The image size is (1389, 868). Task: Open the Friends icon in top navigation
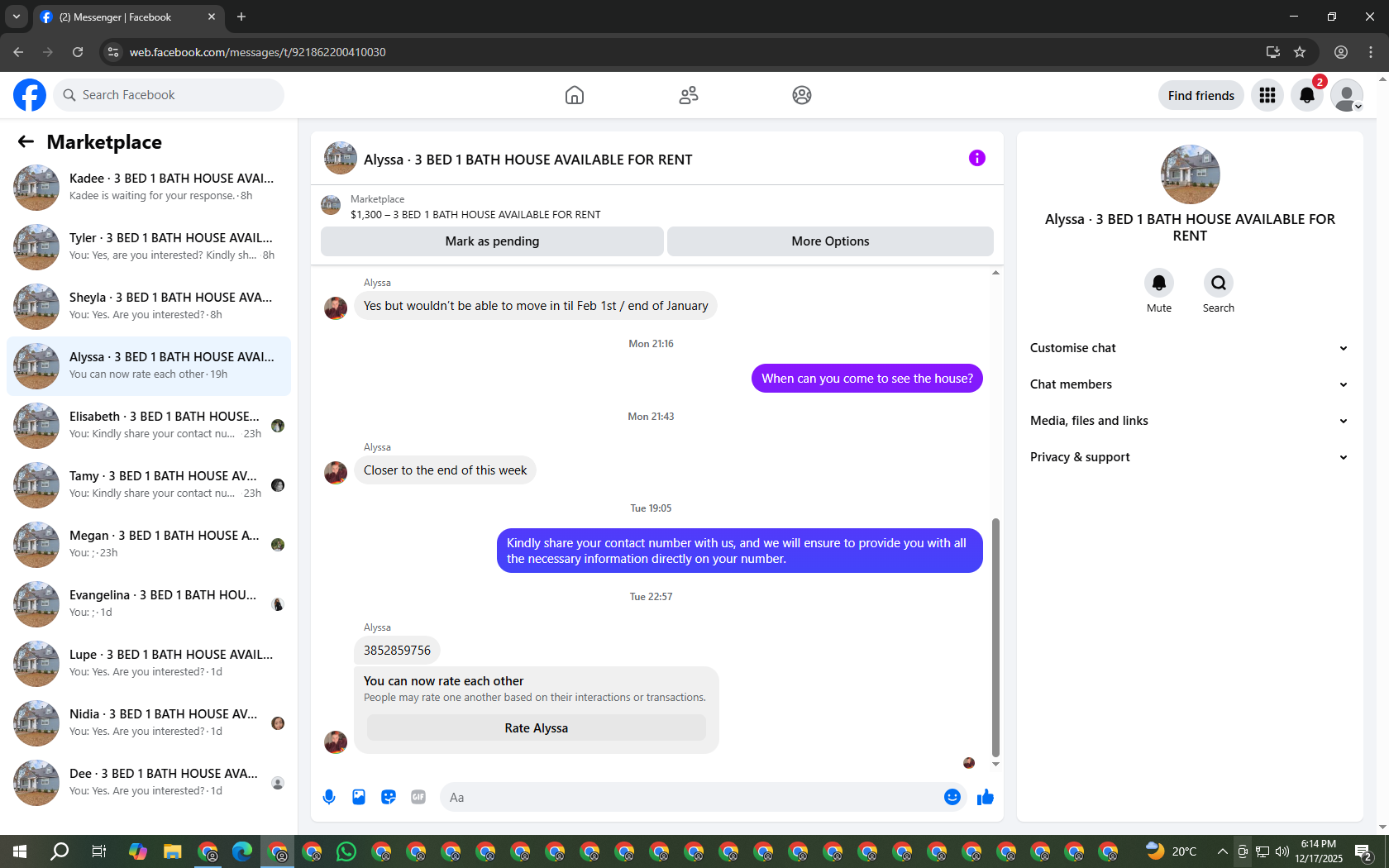[x=689, y=95]
